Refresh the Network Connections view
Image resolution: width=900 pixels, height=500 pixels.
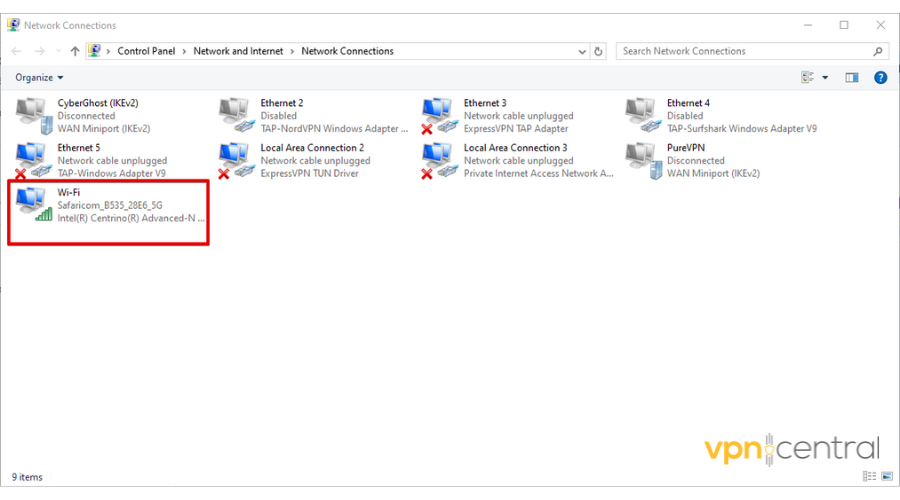(x=598, y=51)
